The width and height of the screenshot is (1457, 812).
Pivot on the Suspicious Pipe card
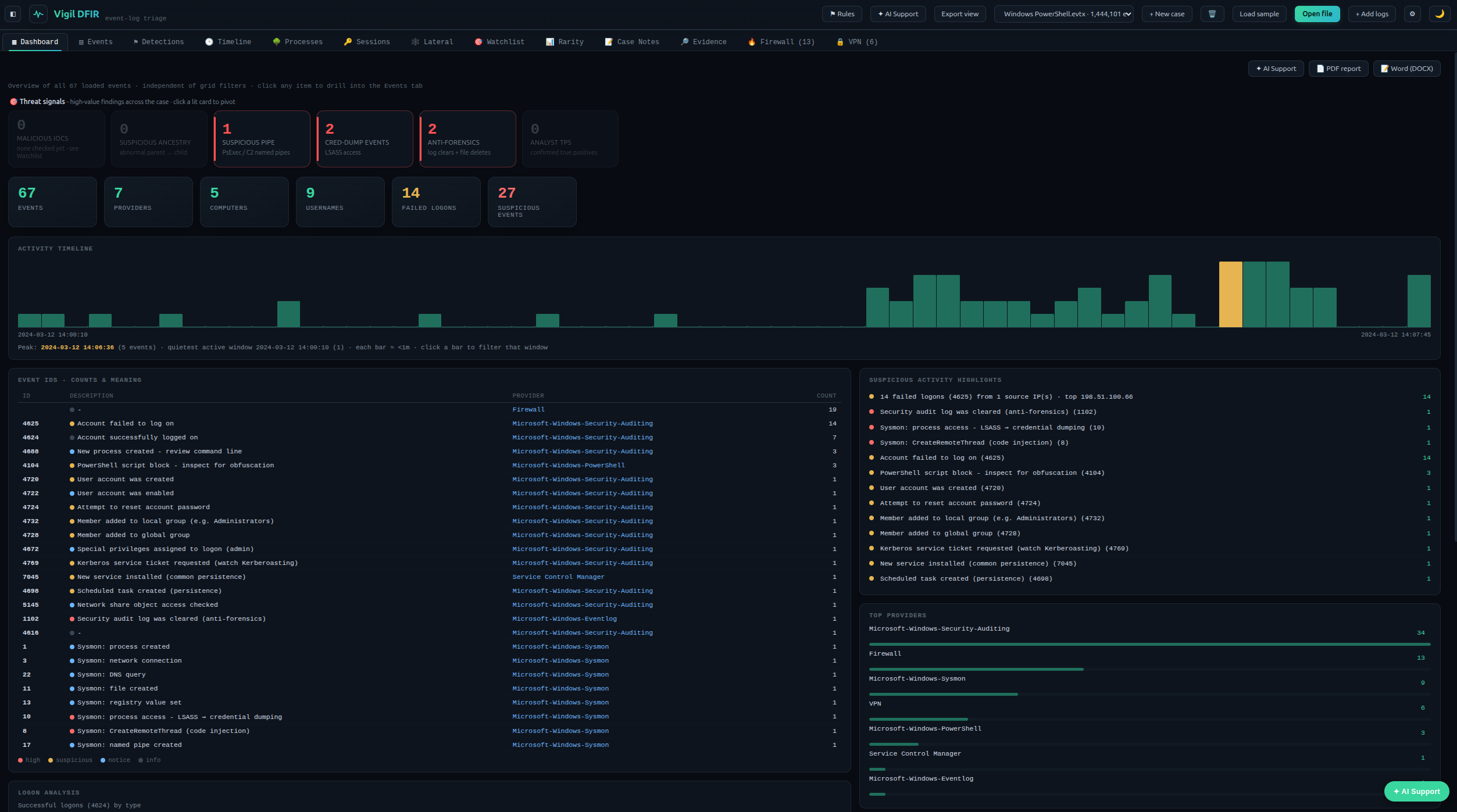coord(262,139)
